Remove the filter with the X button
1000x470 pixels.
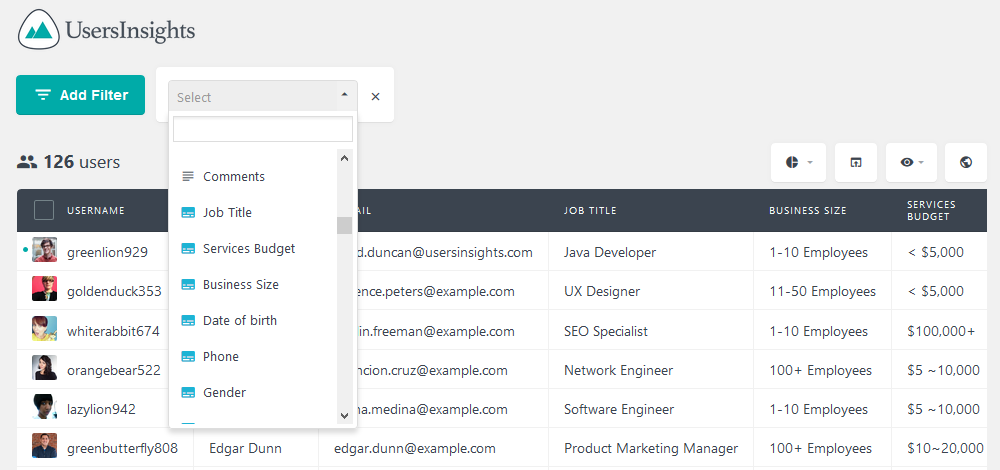pos(376,96)
